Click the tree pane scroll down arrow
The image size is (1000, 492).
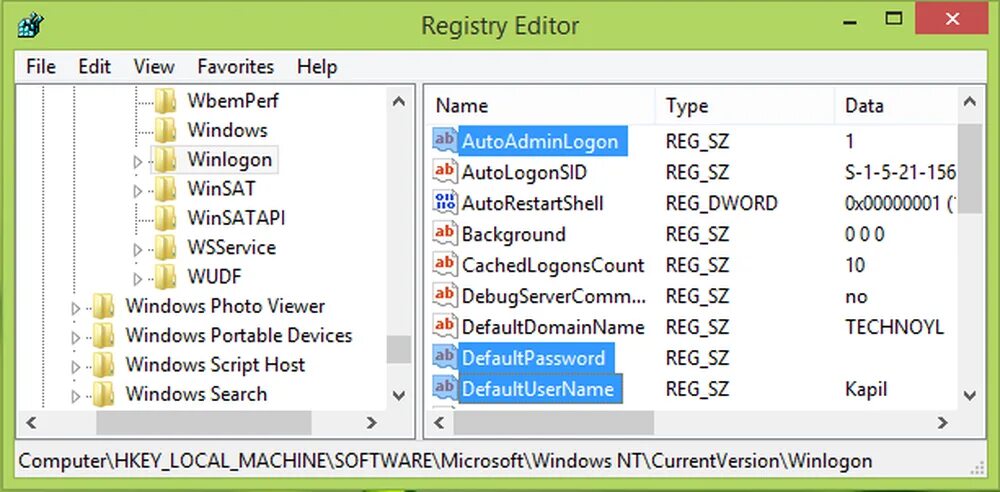point(398,396)
